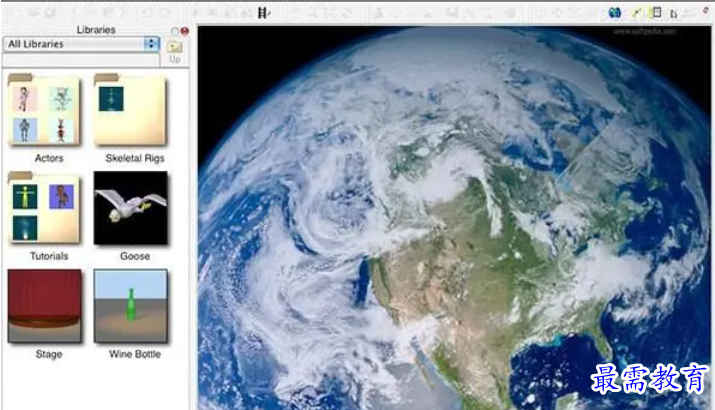Click the panel layout icon beside the yellow arrow

click(x=656, y=13)
